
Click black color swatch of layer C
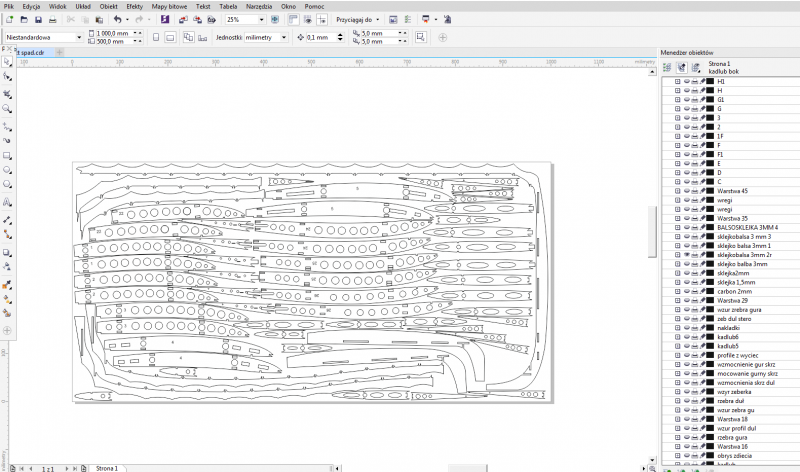710,182
